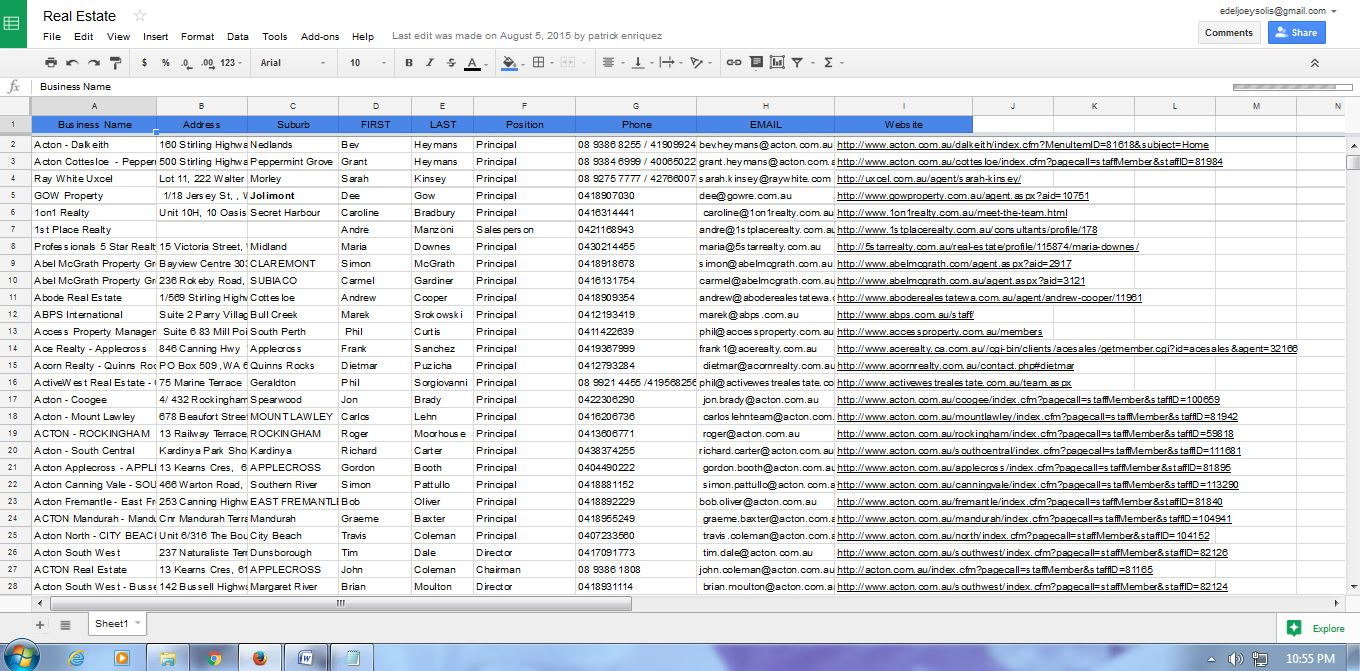The image size is (1360, 671).
Task: Open Firefox from taskbar
Action: [260, 658]
